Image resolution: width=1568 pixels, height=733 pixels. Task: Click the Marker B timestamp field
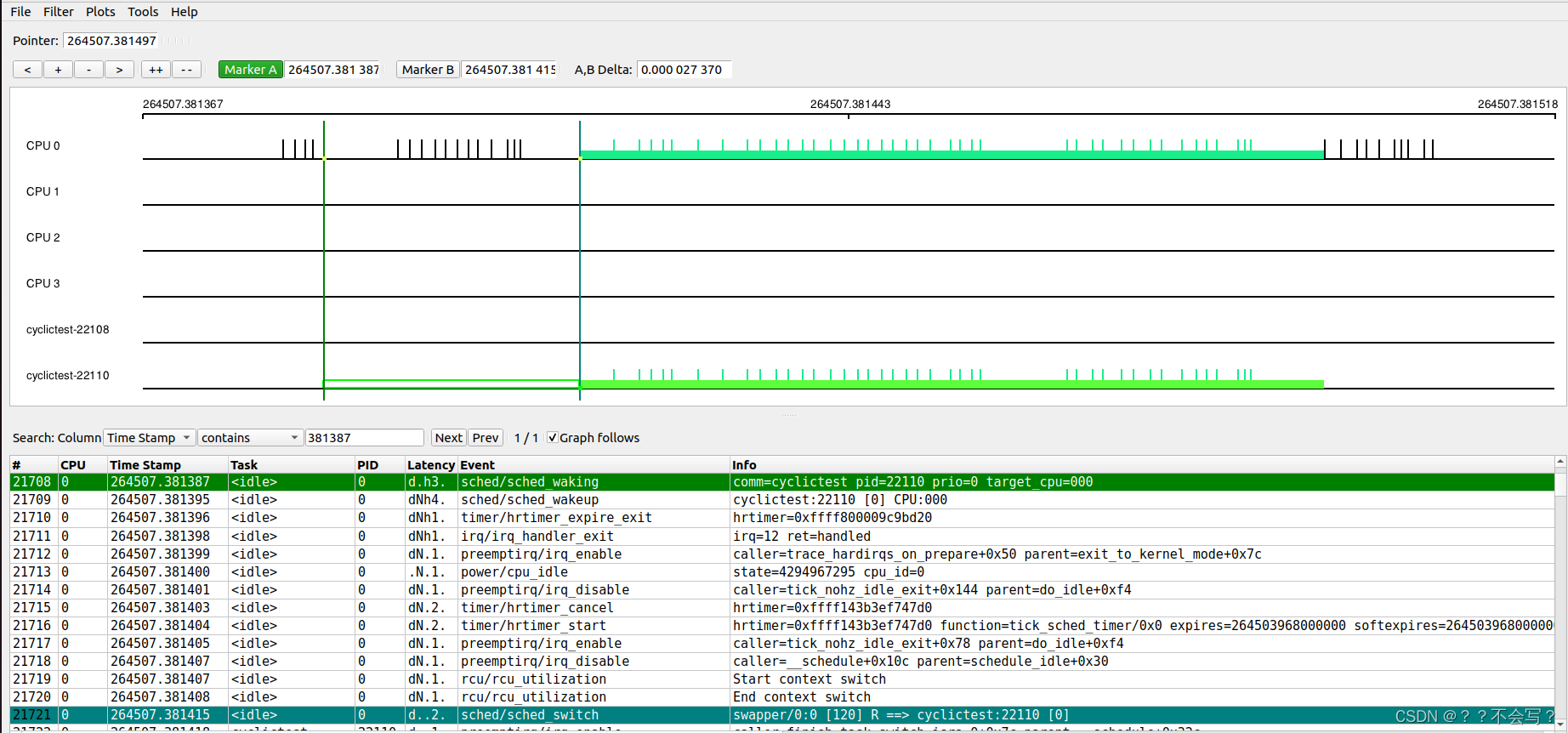pos(510,70)
